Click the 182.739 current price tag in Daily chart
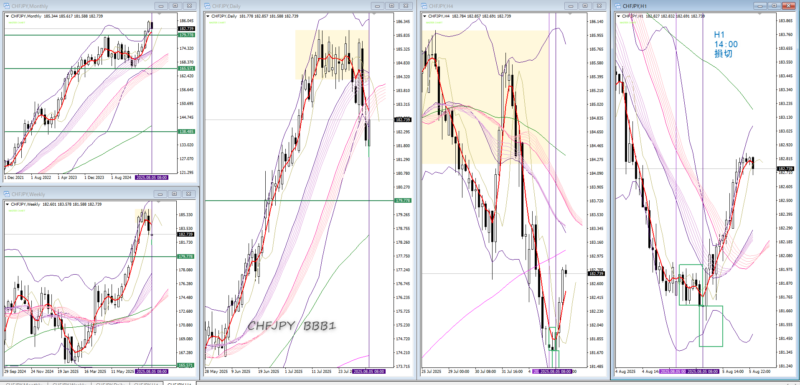This screenshot has height=385, width=800. tap(403, 119)
